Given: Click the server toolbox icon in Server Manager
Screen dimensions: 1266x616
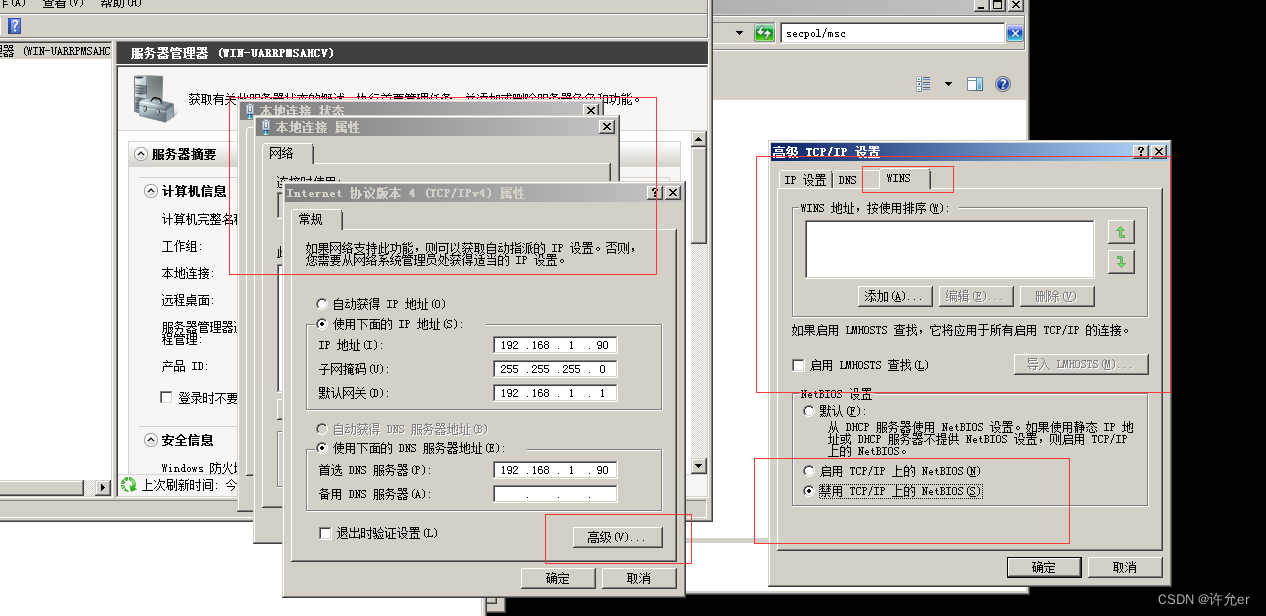Looking at the screenshot, I should click(153, 98).
